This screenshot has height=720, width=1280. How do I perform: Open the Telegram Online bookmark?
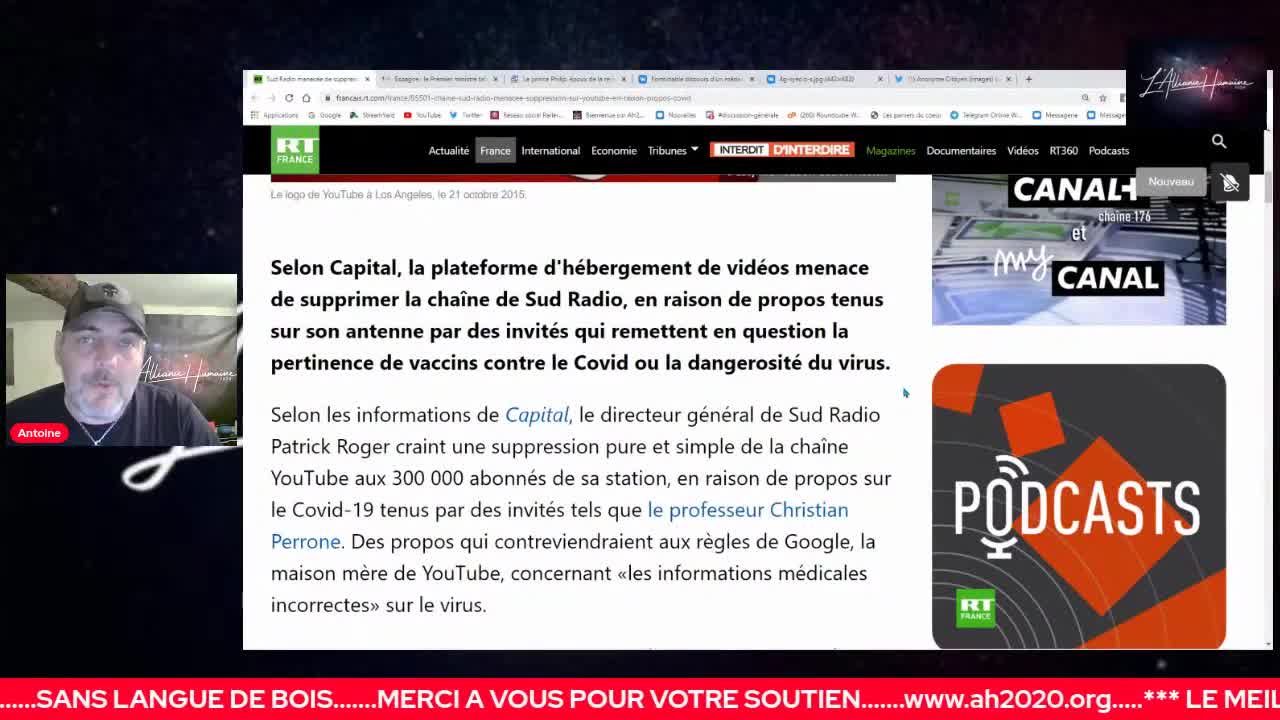(986, 115)
